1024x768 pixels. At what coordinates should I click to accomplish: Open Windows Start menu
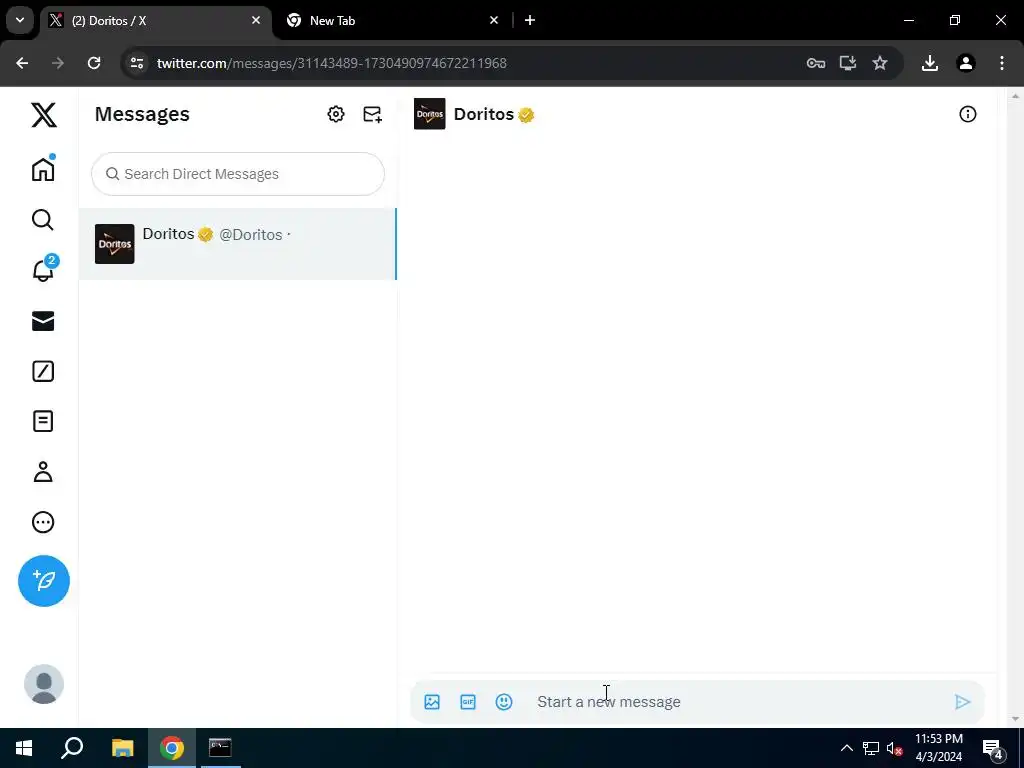pos(24,748)
